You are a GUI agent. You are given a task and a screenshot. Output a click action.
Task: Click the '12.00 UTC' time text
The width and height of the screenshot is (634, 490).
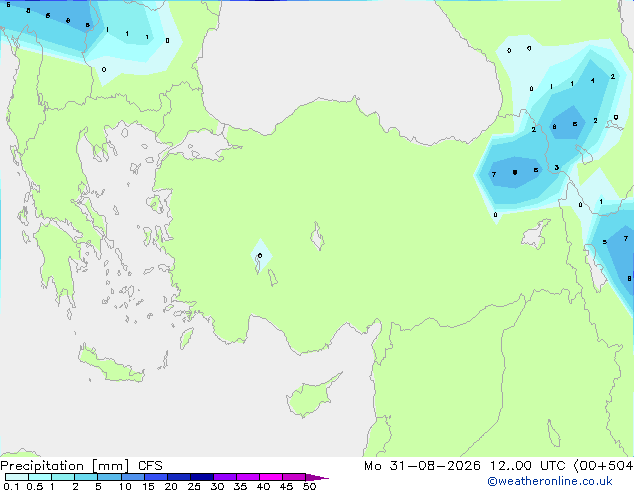click(527, 466)
